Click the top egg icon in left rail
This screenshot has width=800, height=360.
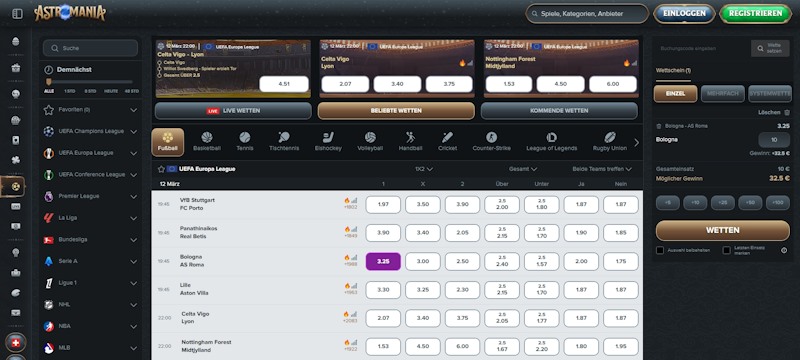coord(16,41)
